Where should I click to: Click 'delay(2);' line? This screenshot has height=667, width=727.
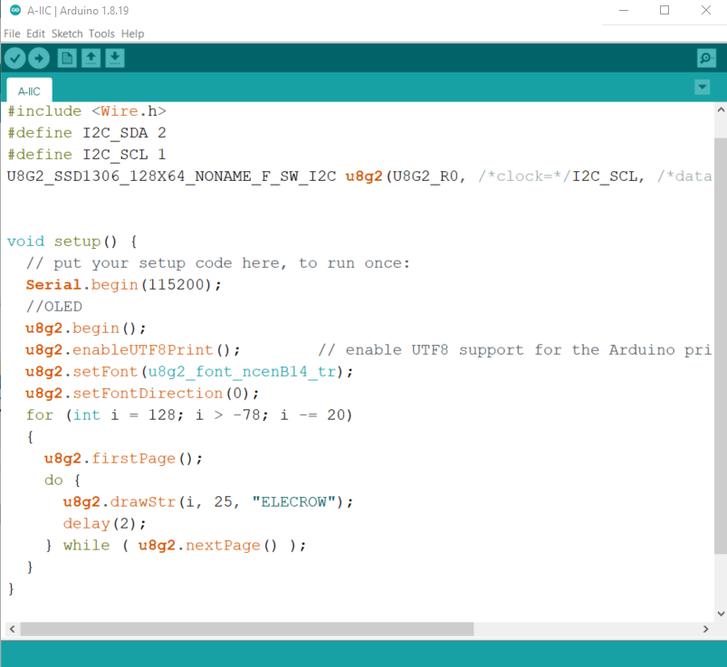click(x=104, y=524)
